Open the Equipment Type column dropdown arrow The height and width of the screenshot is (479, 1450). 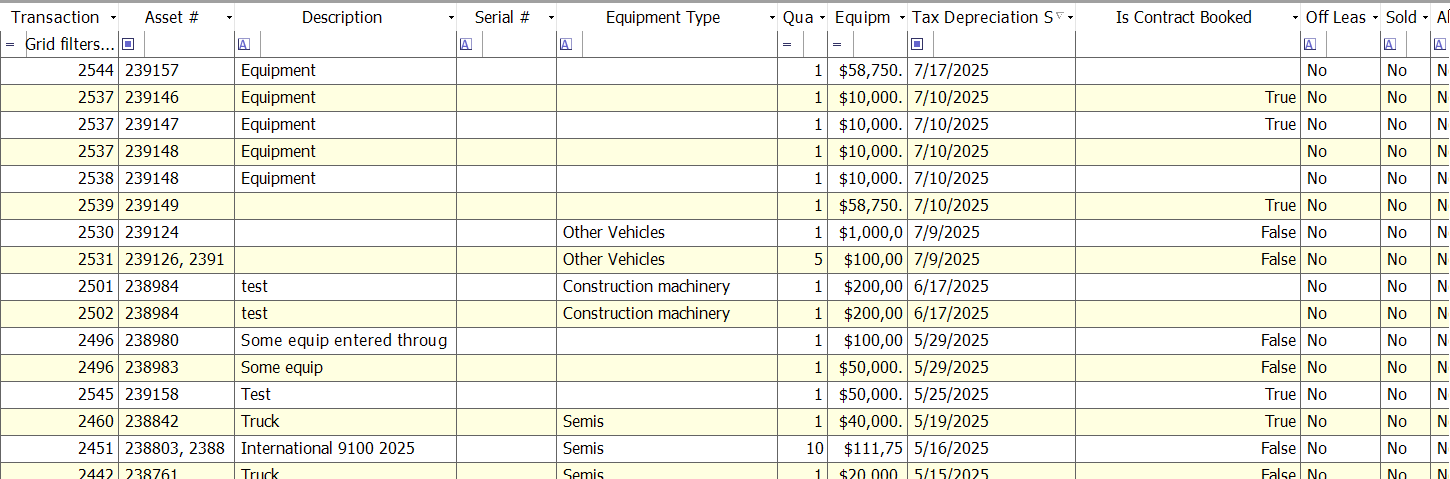pos(772,18)
